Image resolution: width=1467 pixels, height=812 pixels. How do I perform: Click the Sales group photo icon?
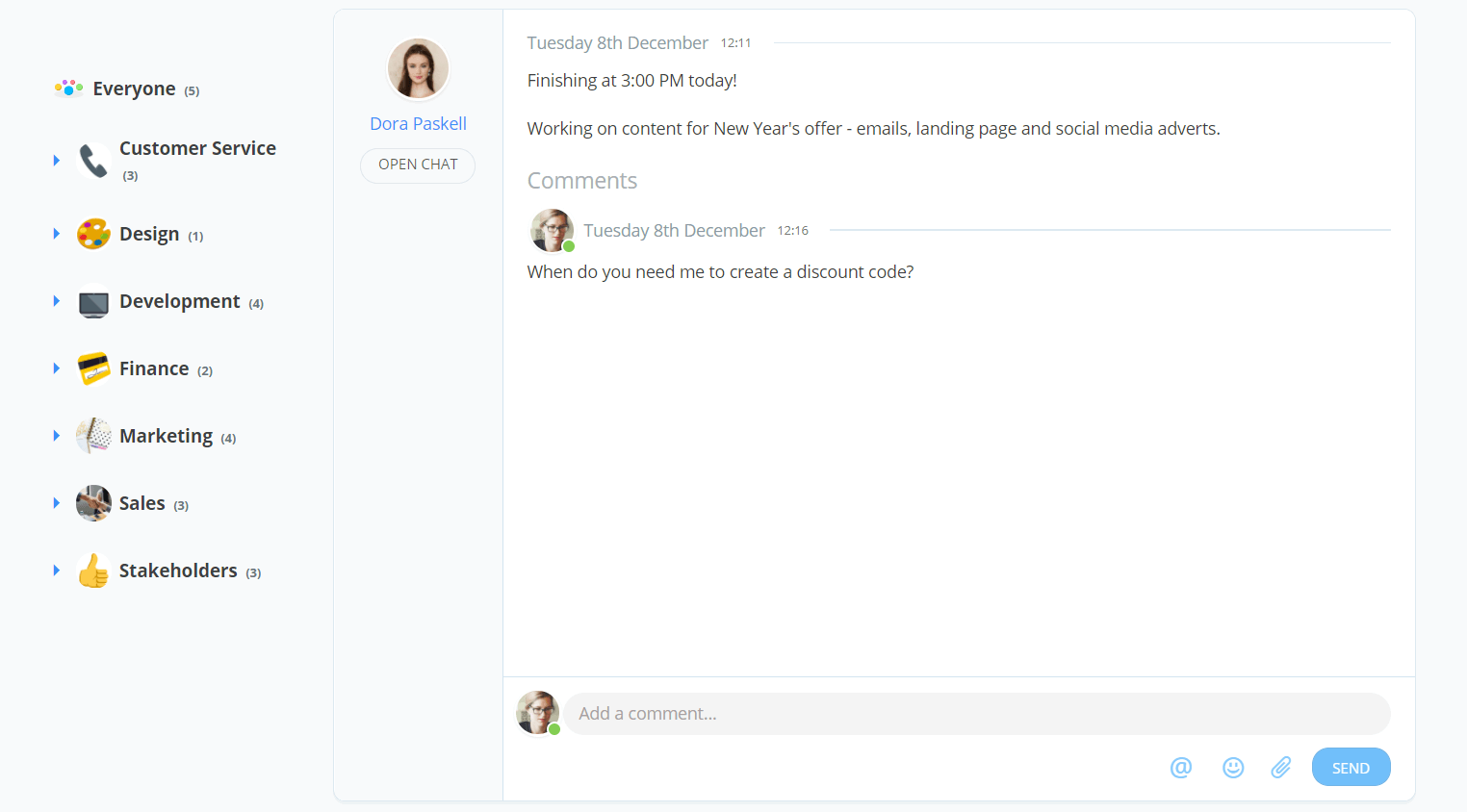(93, 503)
